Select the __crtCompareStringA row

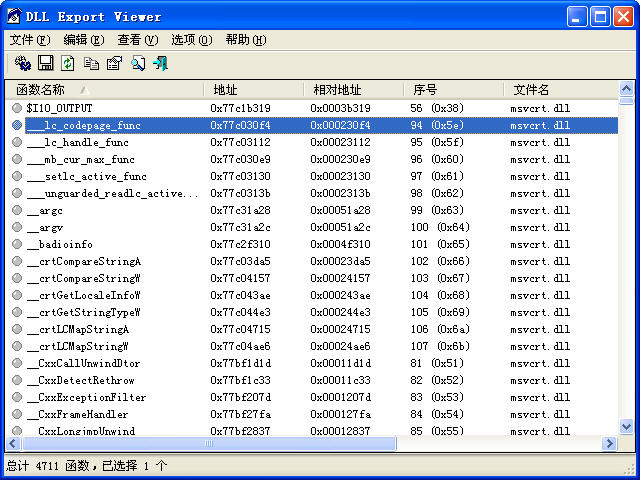click(312, 261)
